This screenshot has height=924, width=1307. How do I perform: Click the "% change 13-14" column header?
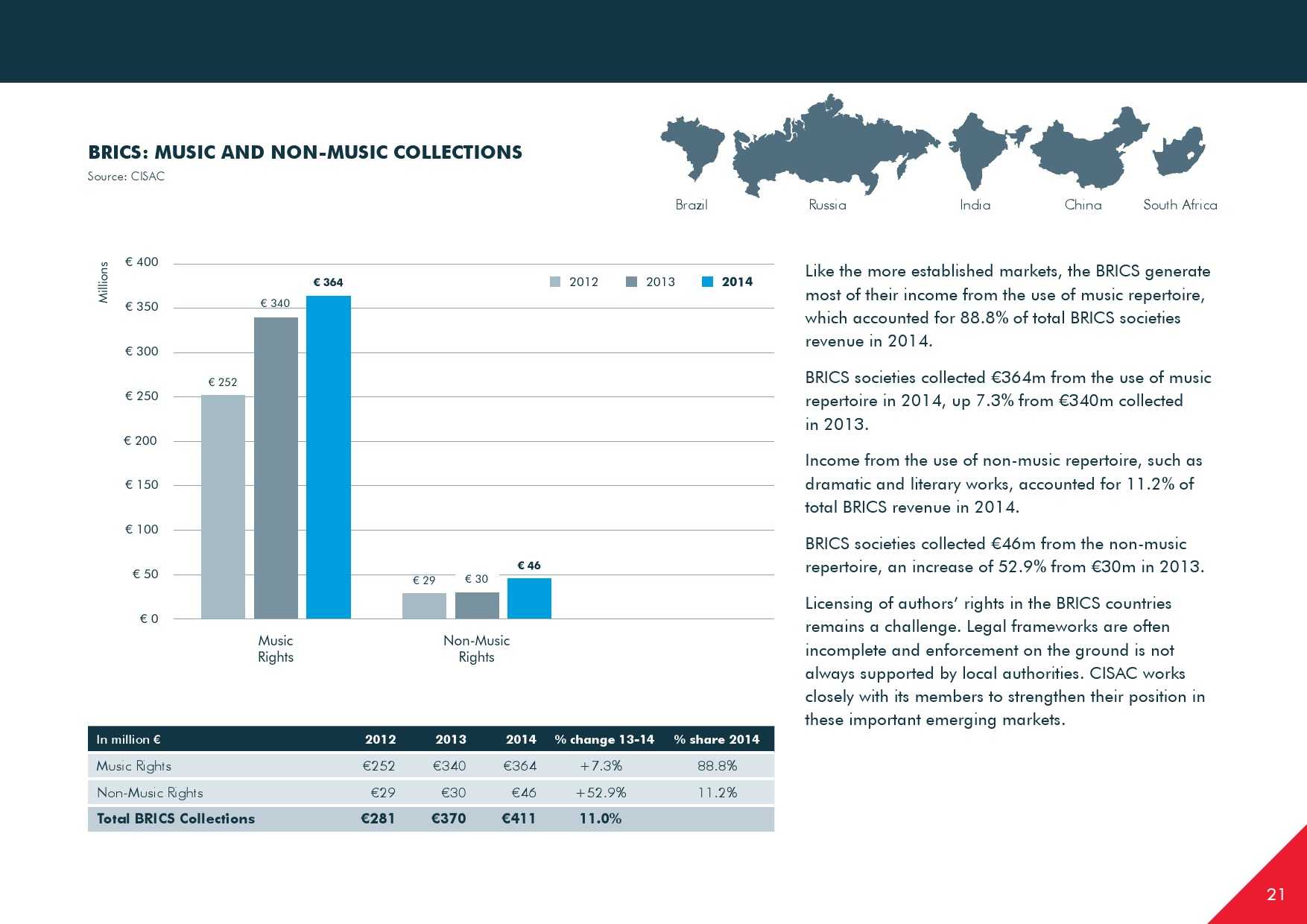click(x=604, y=739)
